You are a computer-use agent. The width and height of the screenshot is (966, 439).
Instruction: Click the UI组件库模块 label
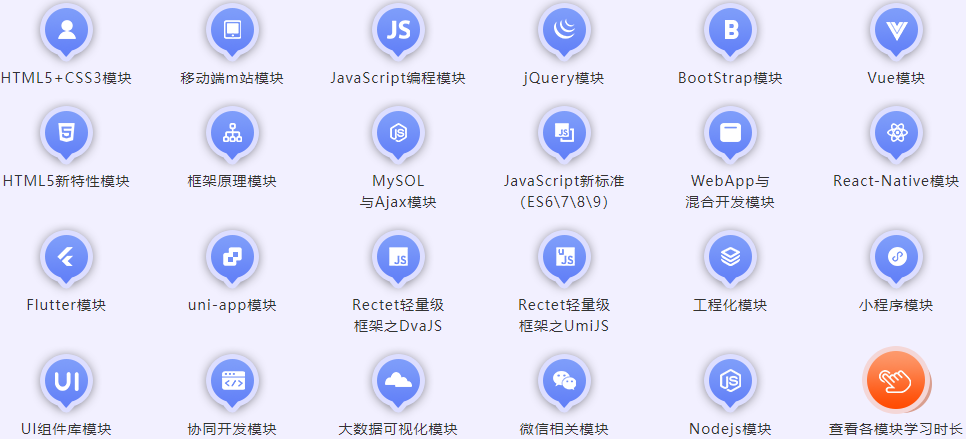coord(66,429)
